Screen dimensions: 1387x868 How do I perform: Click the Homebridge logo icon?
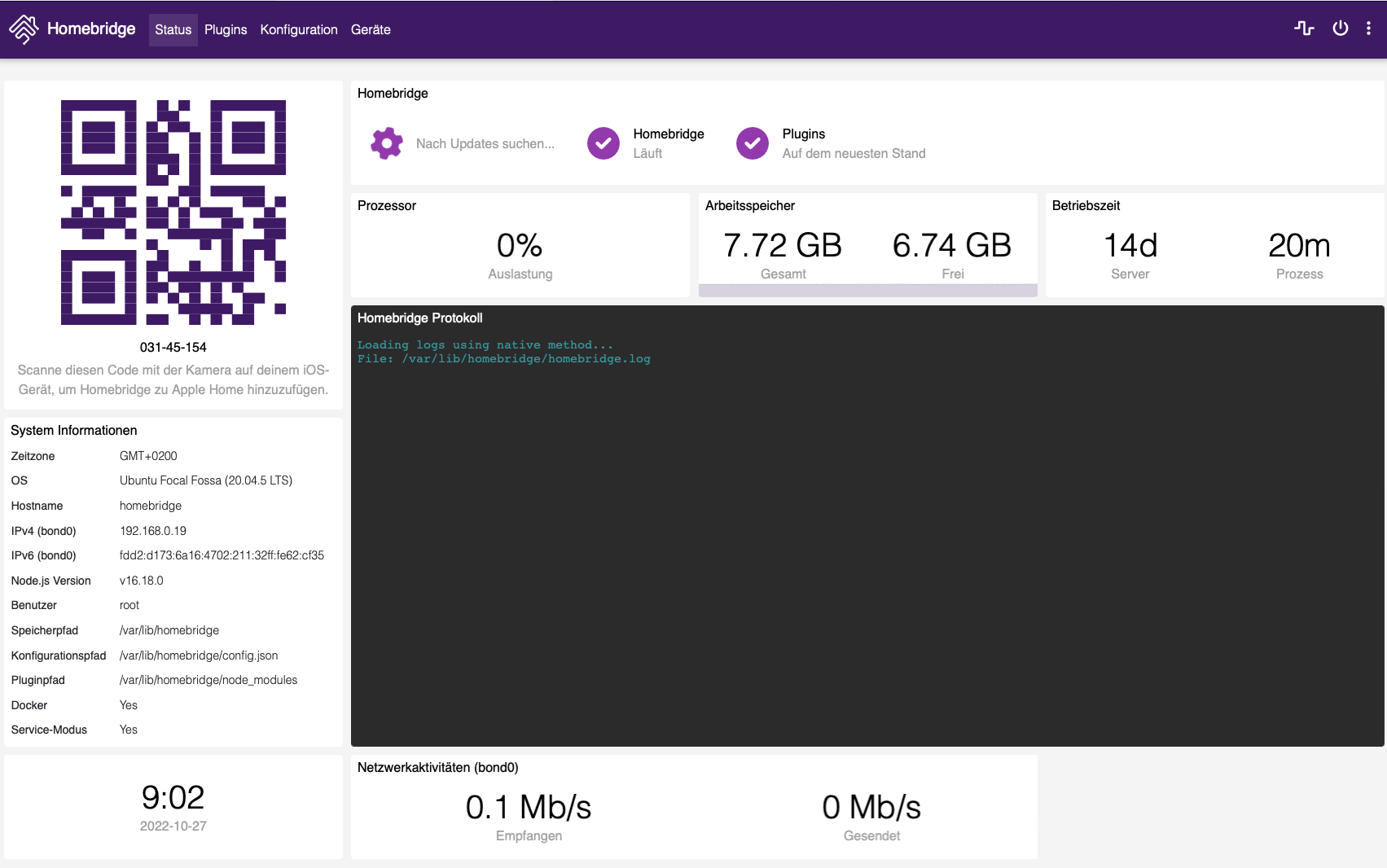[x=24, y=28]
